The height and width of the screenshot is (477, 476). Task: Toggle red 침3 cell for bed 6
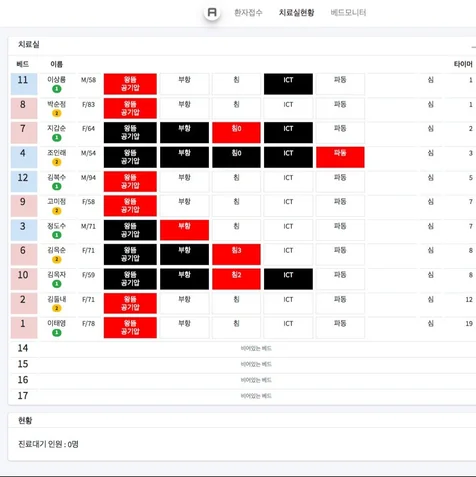click(236, 254)
